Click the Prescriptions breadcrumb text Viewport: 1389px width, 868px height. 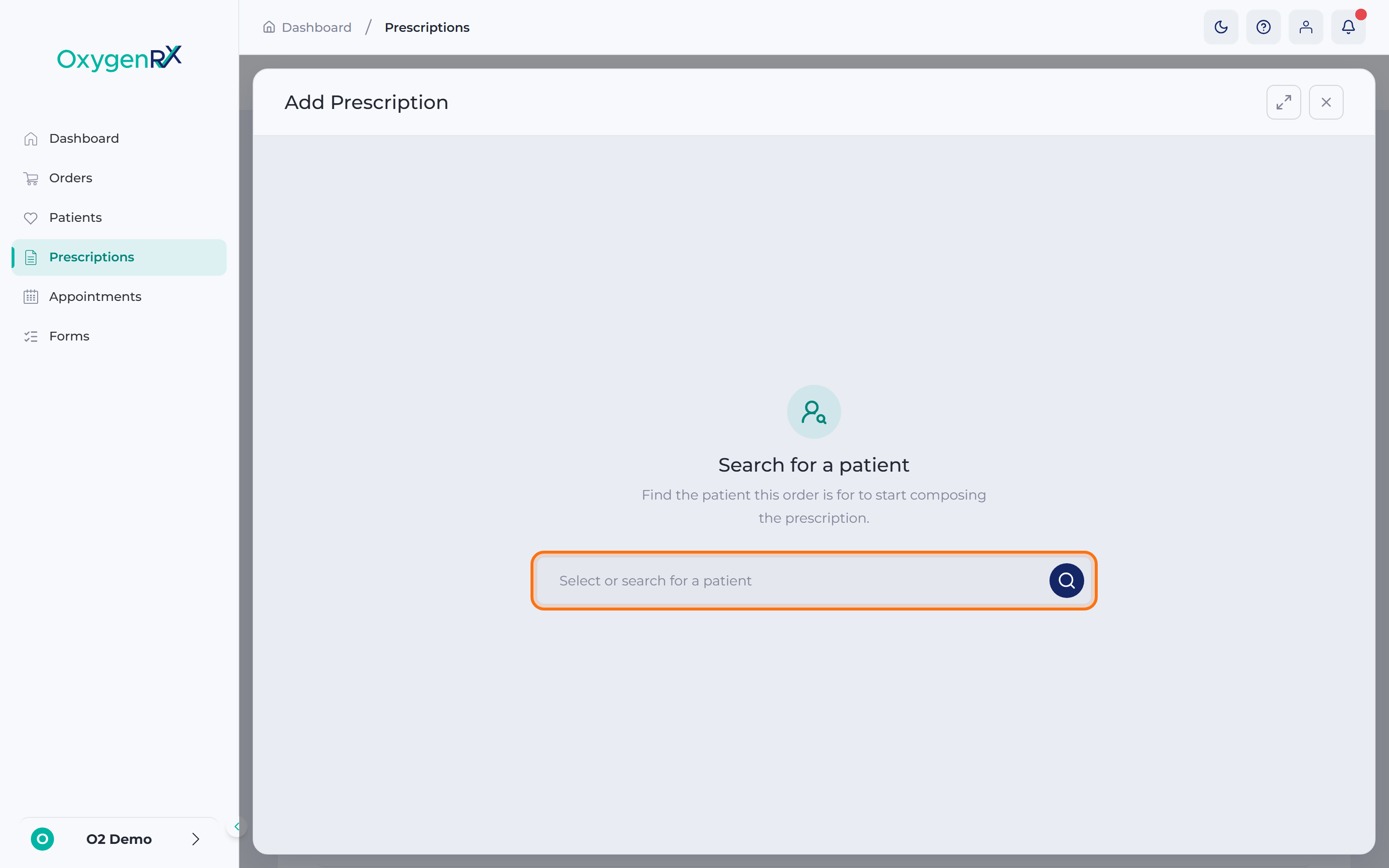click(x=427, y=27)
